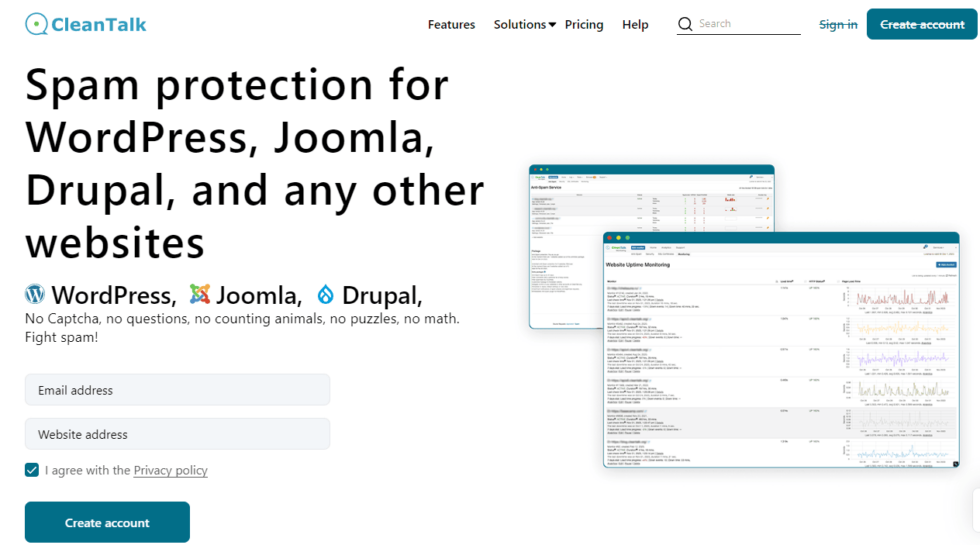The height and width of the screenshot is (545, 980).
Task: Click into the Search input box
Action: click(748, 24)
